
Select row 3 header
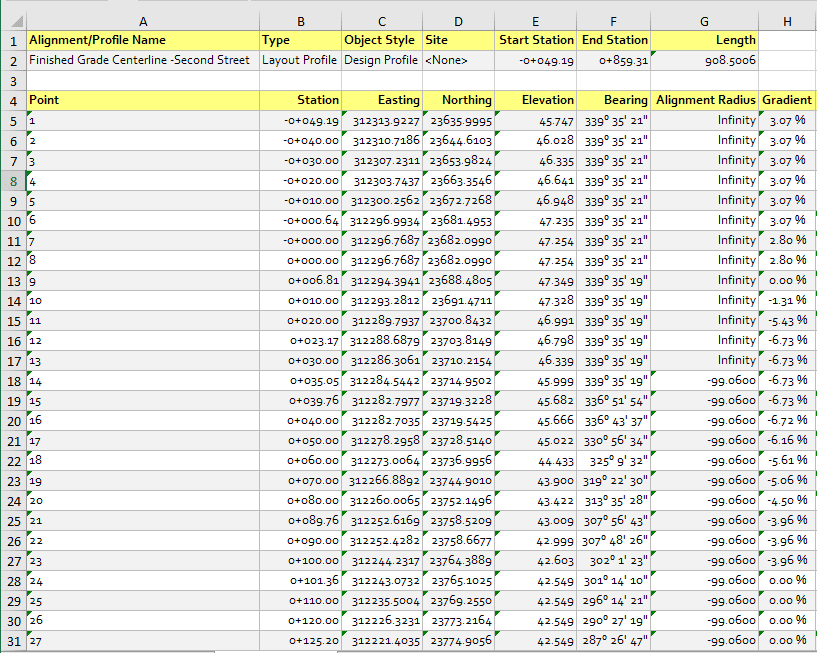[x=14, y=81]
